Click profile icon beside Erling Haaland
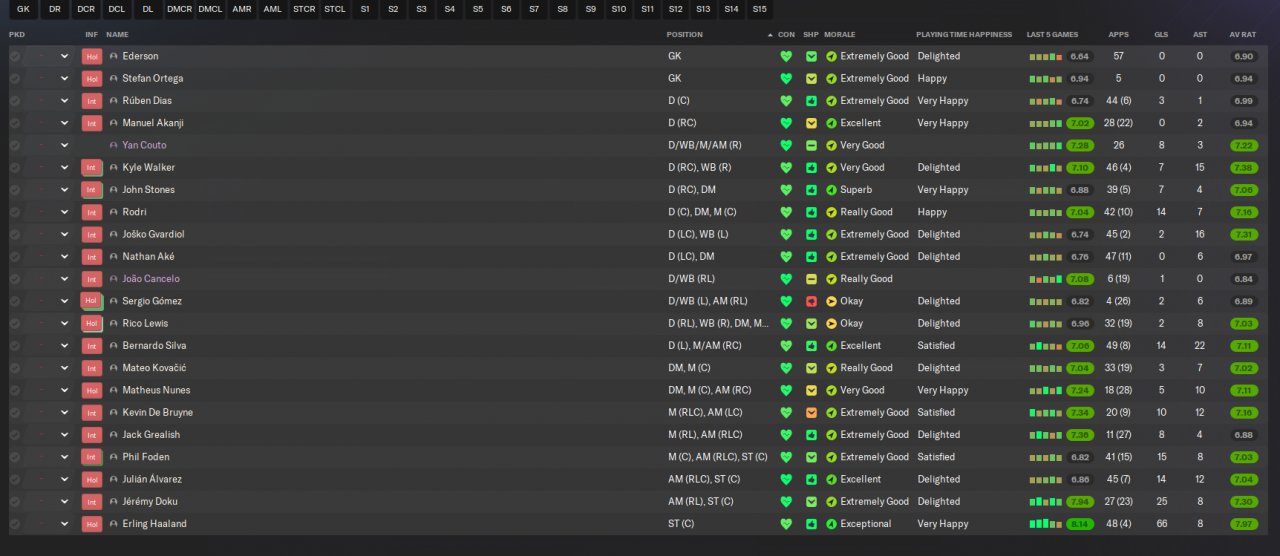Viewport: 1280px width, 556px height. click(x=114, y=524)
